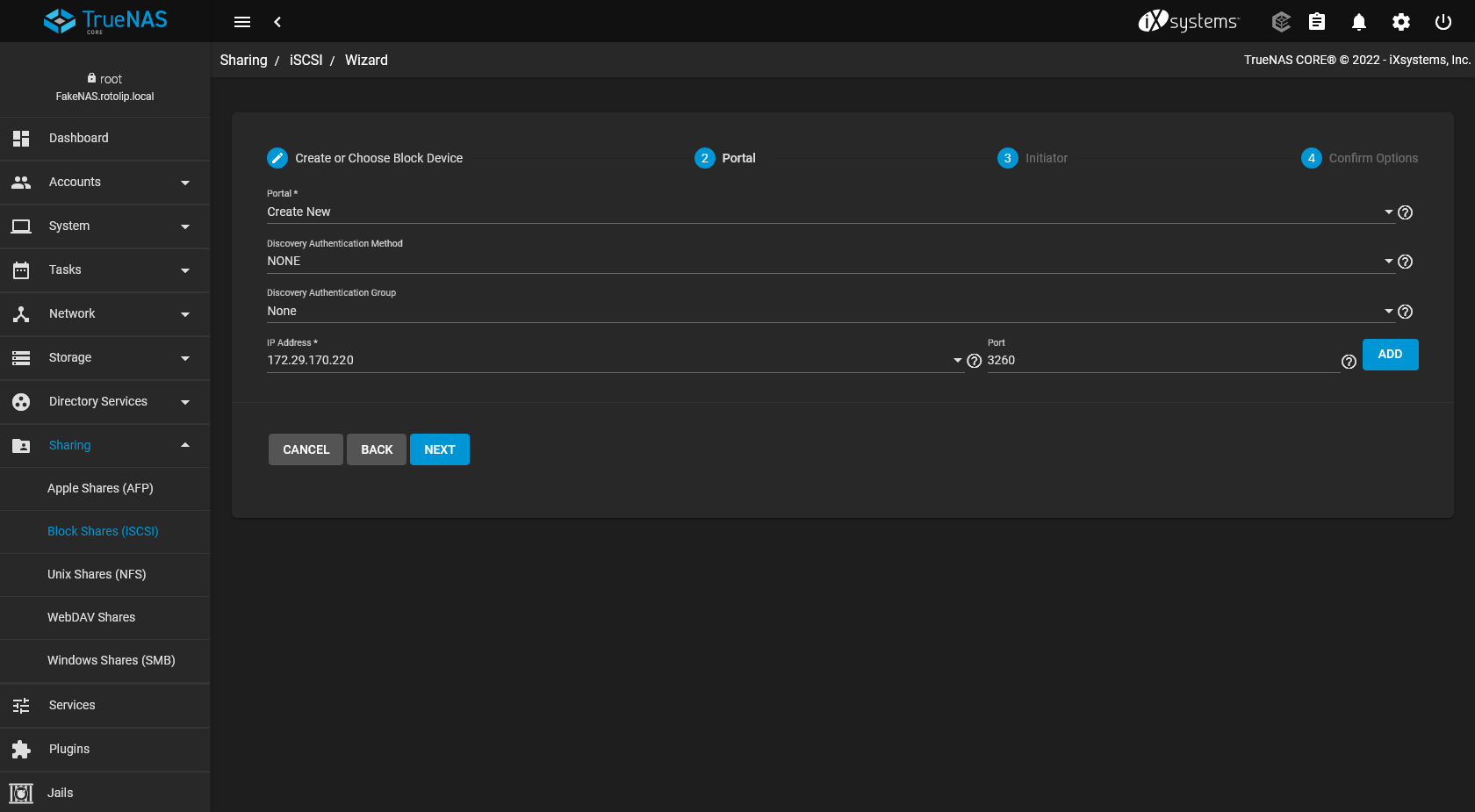Open the Plugins section icon
The height and width of the screenshot is (812, 1475).
[x=20, y=749]
